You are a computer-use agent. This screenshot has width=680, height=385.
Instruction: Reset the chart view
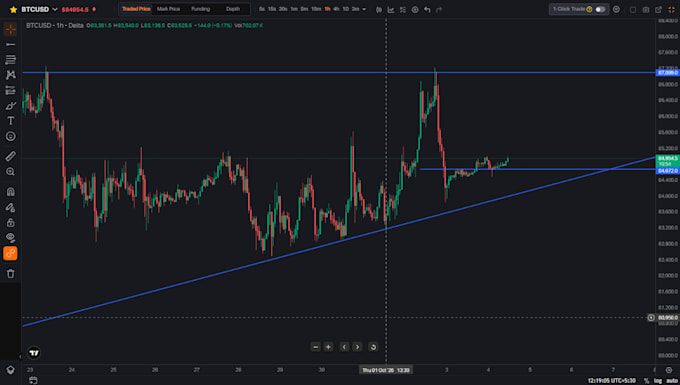[x=373, y=347]
